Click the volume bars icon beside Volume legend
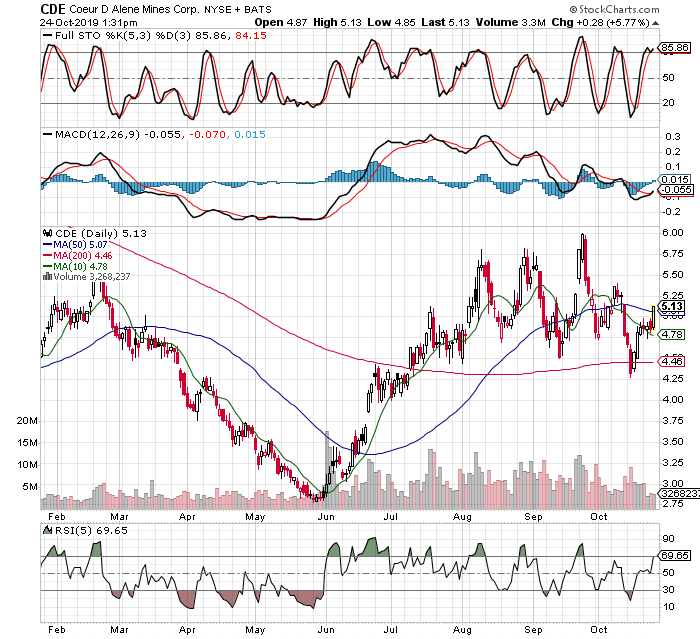 pos(47,276)
